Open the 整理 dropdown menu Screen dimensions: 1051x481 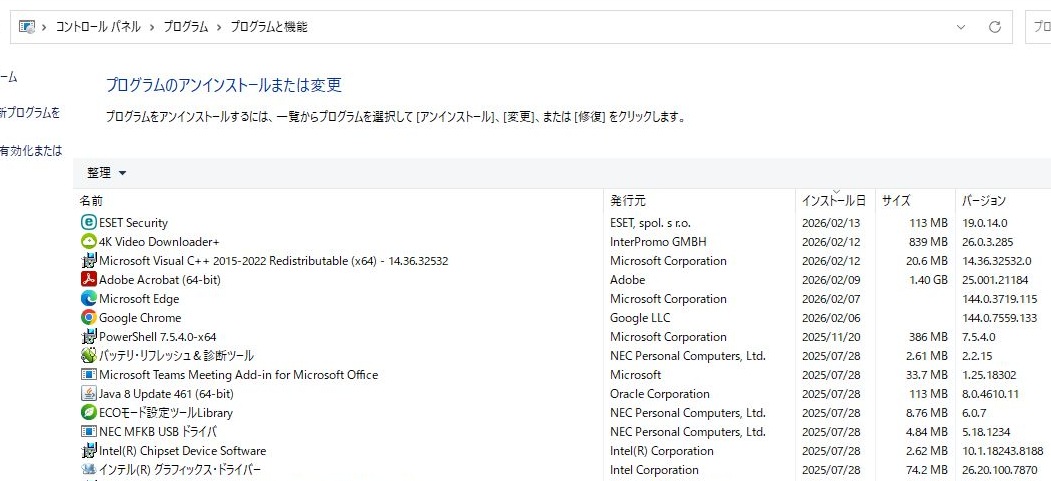tap(106, 173)
